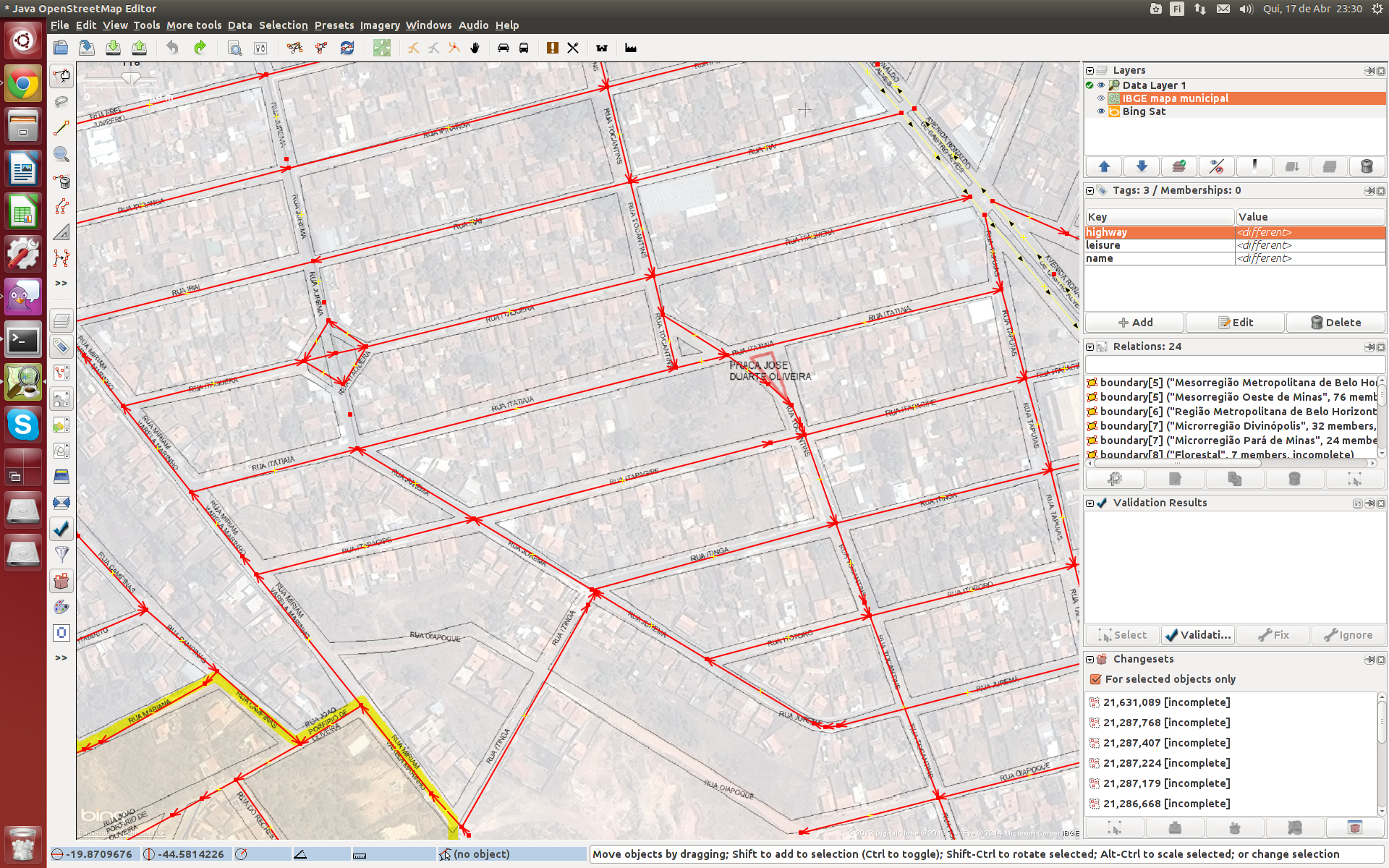Move selected layer up

(x=1104, y=166)
